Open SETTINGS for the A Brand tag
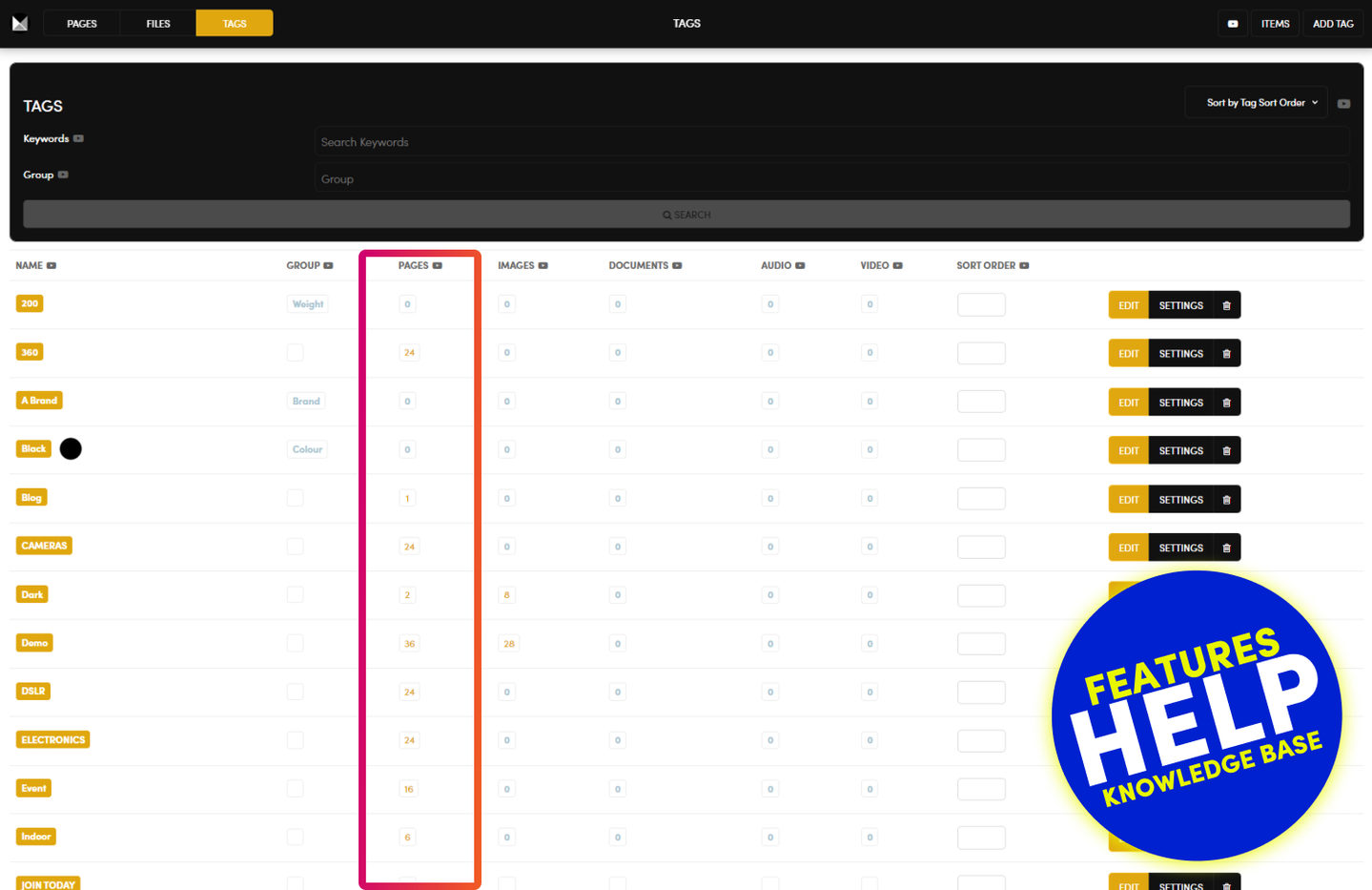Image resolution: width=1372 pixels, height=890 pixels. [x=1180, y=403]
